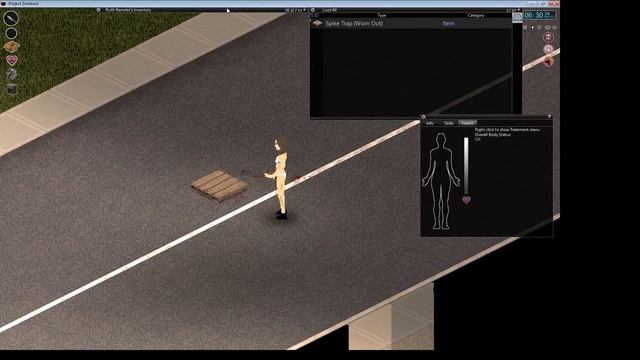Click the vertical health bar
640x360 pixels.
click(x=466, y=166)
